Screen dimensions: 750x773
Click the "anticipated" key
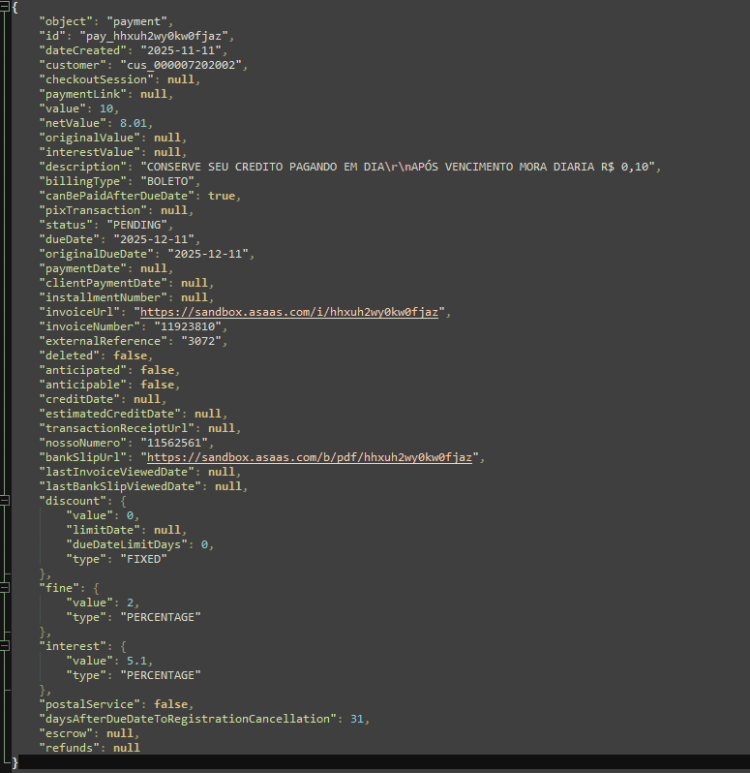(x=82, y=370)
